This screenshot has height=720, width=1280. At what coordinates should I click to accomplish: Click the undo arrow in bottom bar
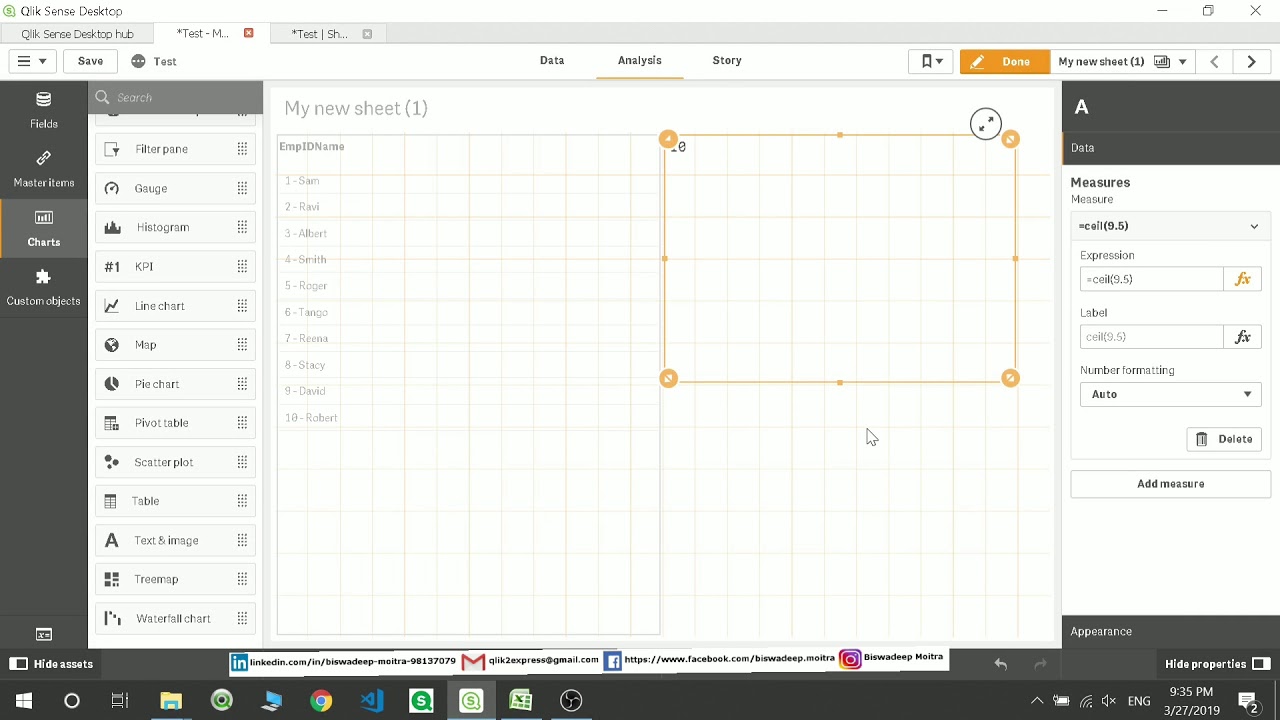pyautogui.click(x=1000, y=664)
